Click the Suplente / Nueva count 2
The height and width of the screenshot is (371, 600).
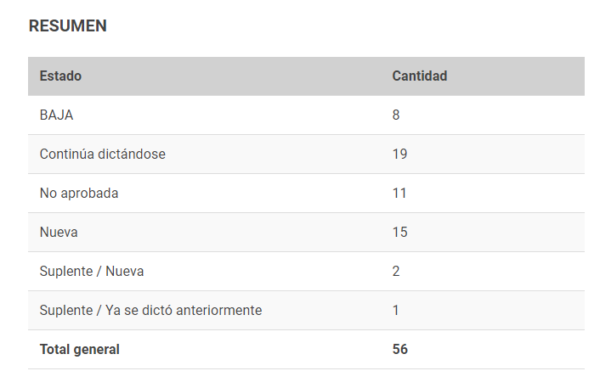click(396, 271)
